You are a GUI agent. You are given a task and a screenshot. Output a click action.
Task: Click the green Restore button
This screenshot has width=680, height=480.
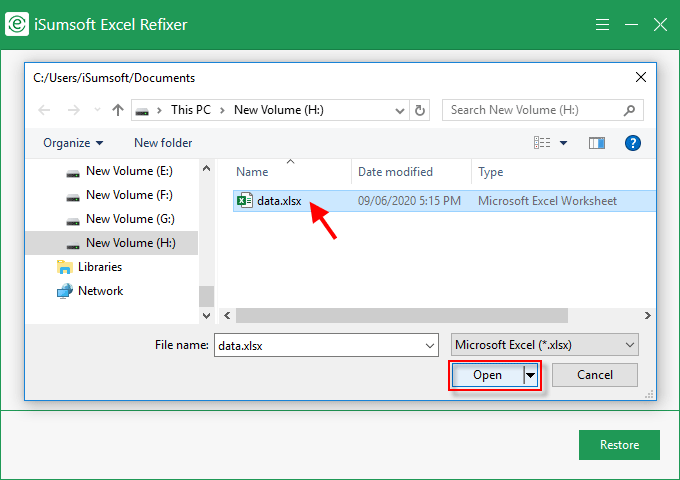coord(619,445)
